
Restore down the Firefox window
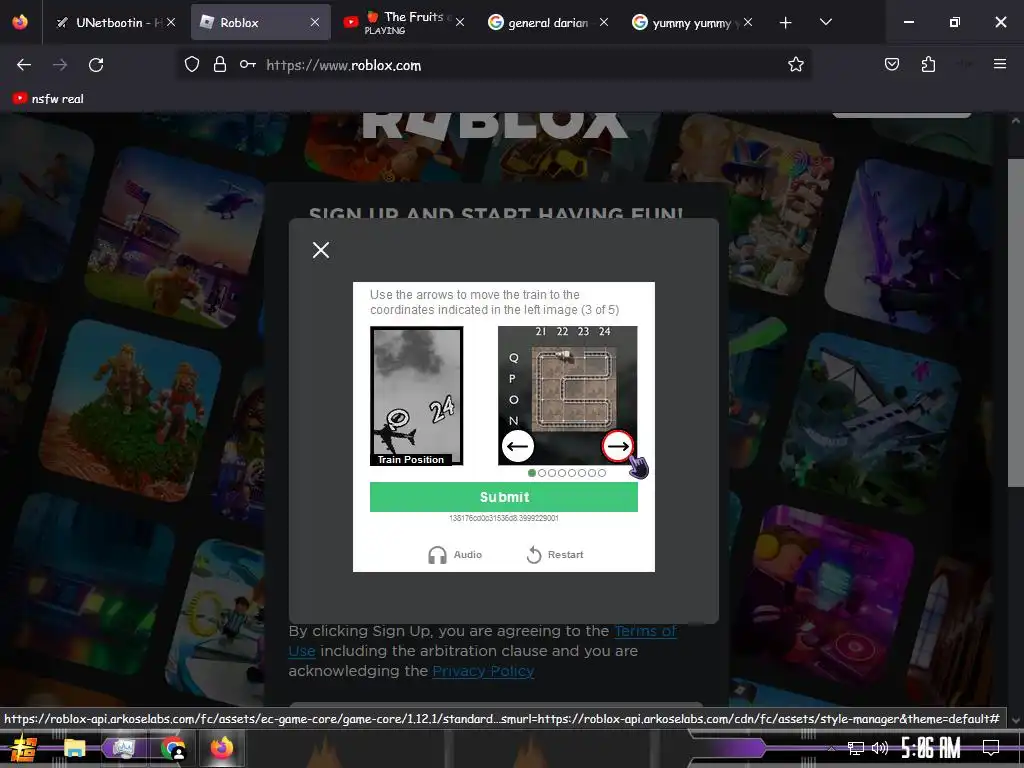955,22
